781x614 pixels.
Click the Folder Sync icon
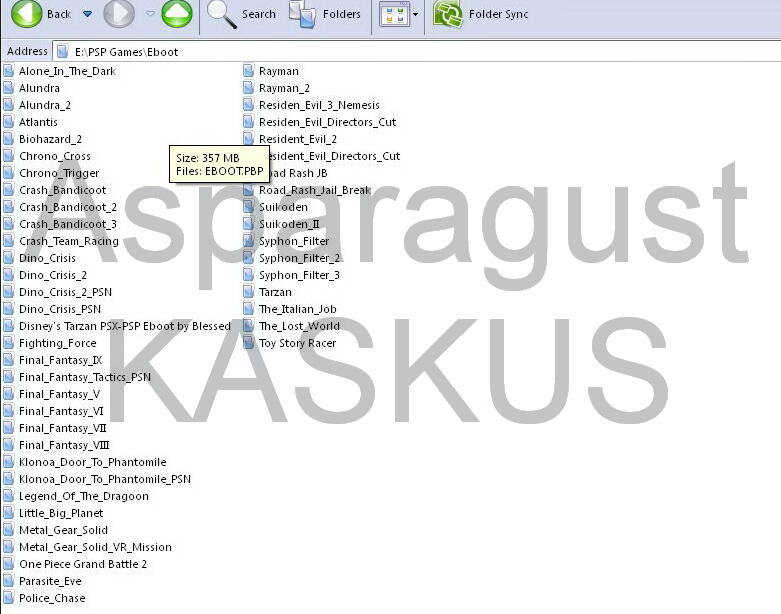click(447, 14)
